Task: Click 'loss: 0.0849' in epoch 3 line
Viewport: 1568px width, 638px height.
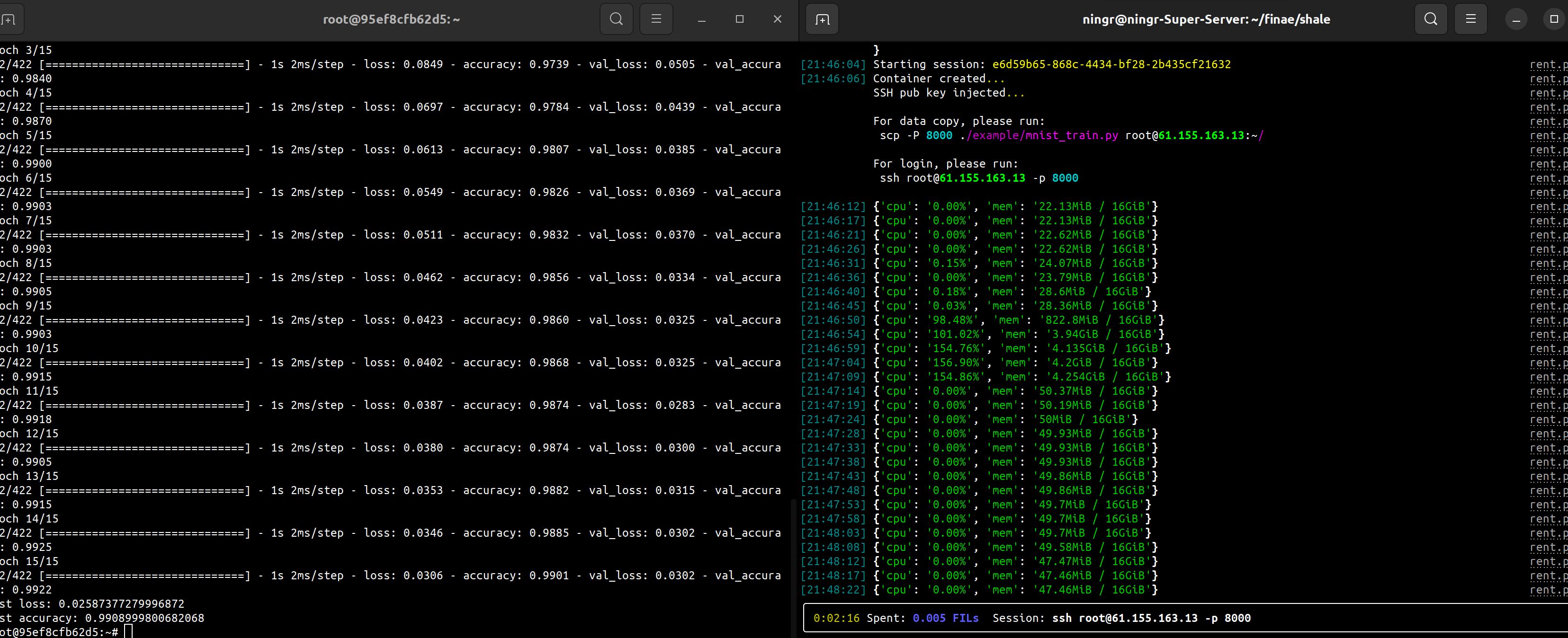Action: pyautogui.click(x=403, y=64)
